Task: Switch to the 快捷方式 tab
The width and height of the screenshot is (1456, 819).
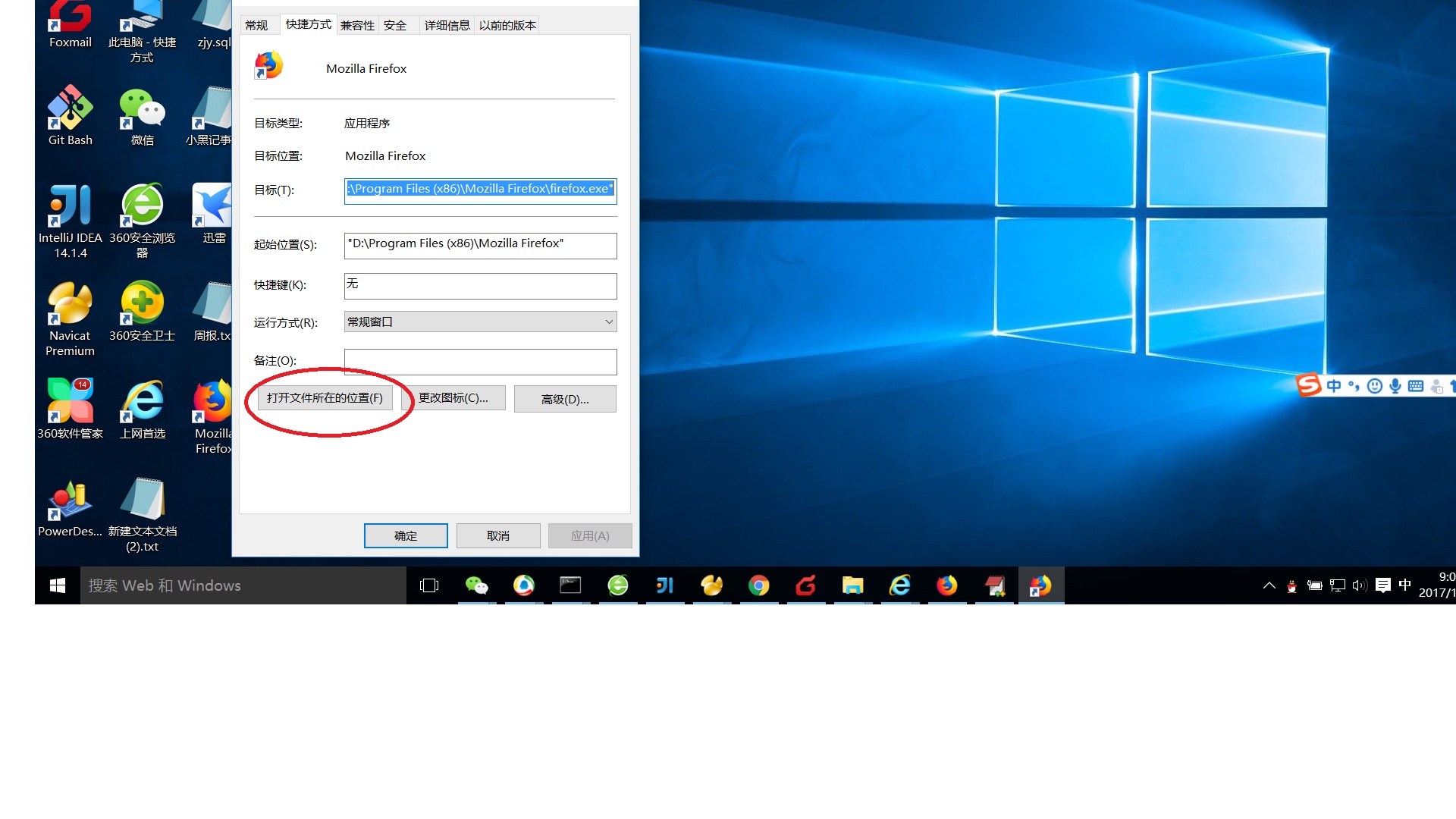Action: point(308,24)
